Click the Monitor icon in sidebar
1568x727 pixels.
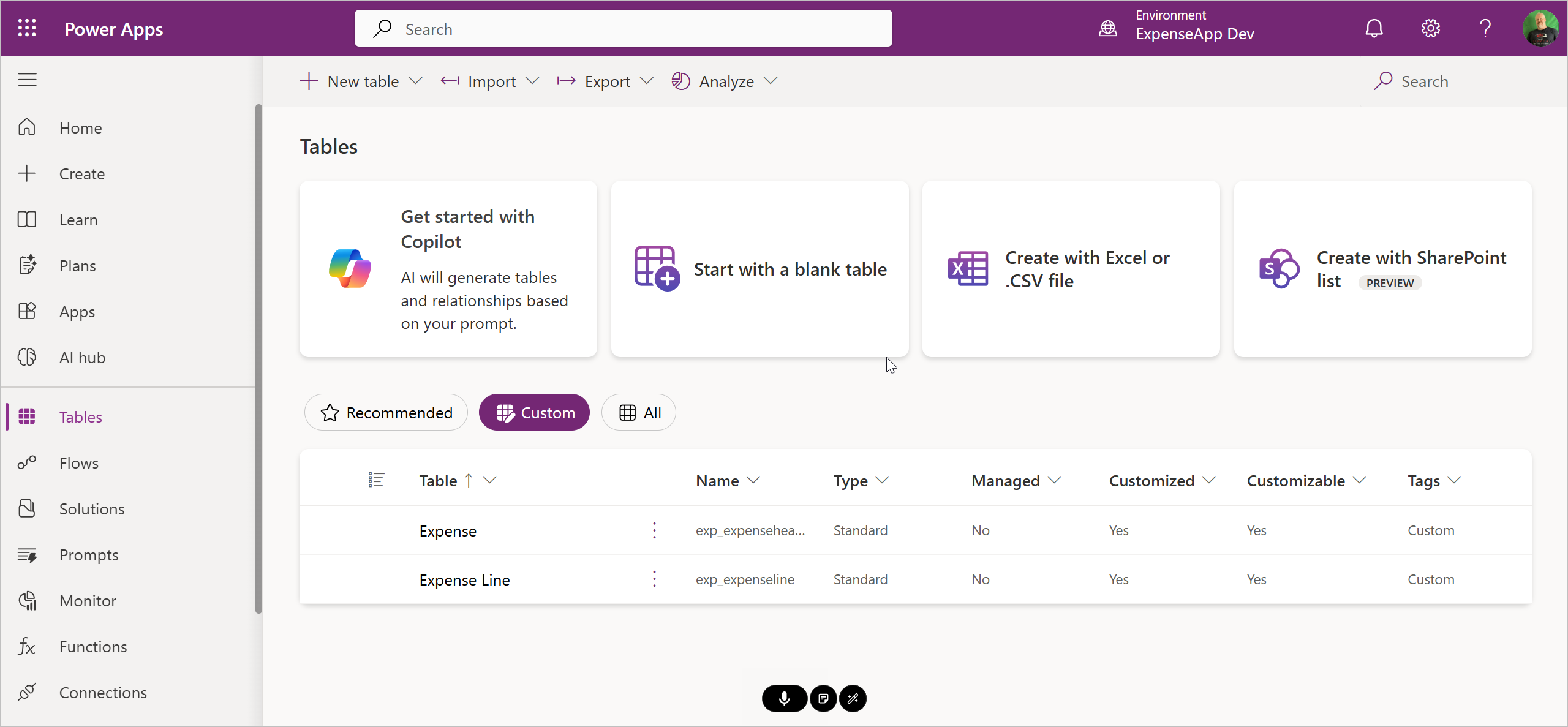point(27,601)
